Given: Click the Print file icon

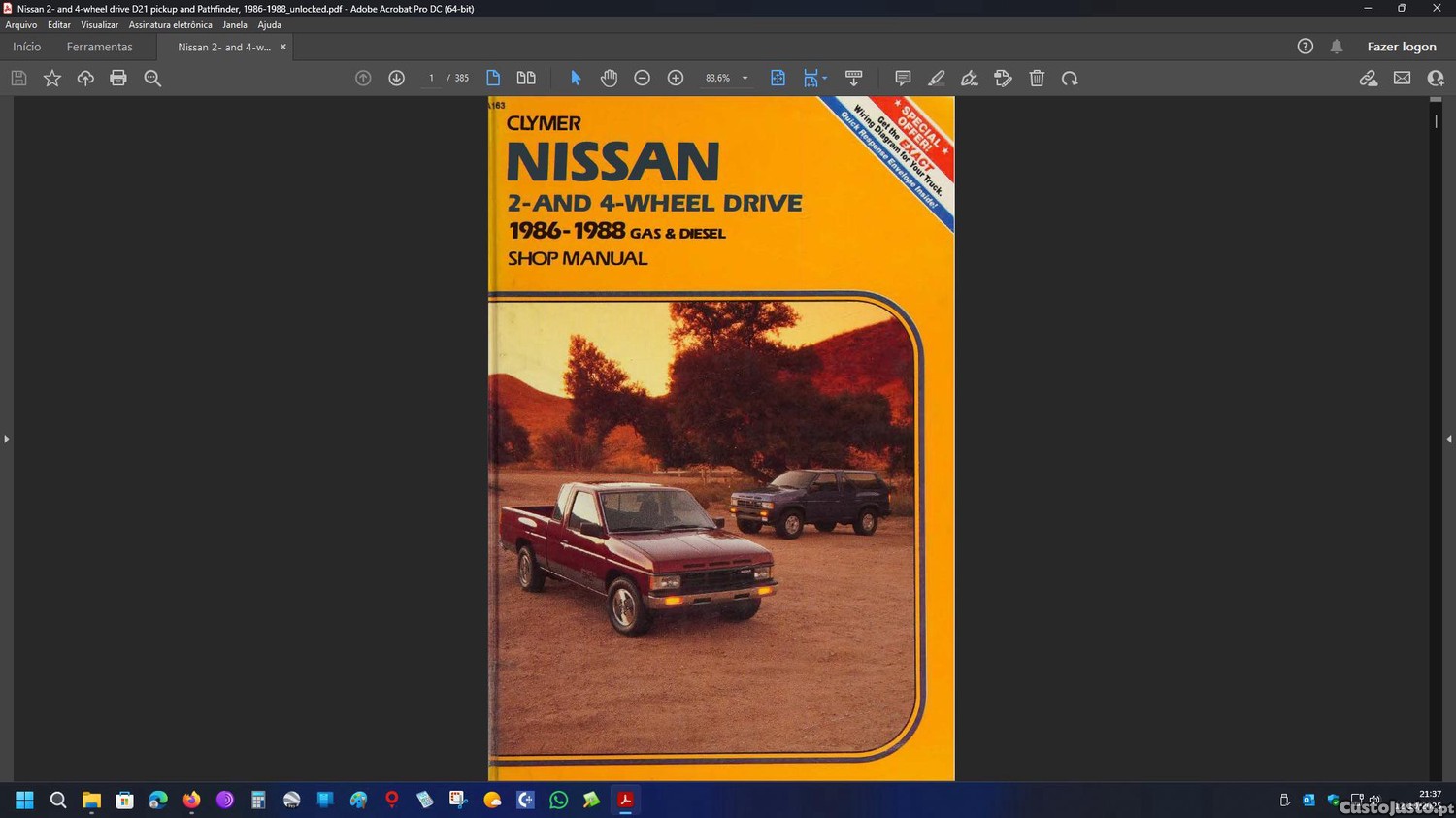Looking at the screenshot, I should point(118,79).
